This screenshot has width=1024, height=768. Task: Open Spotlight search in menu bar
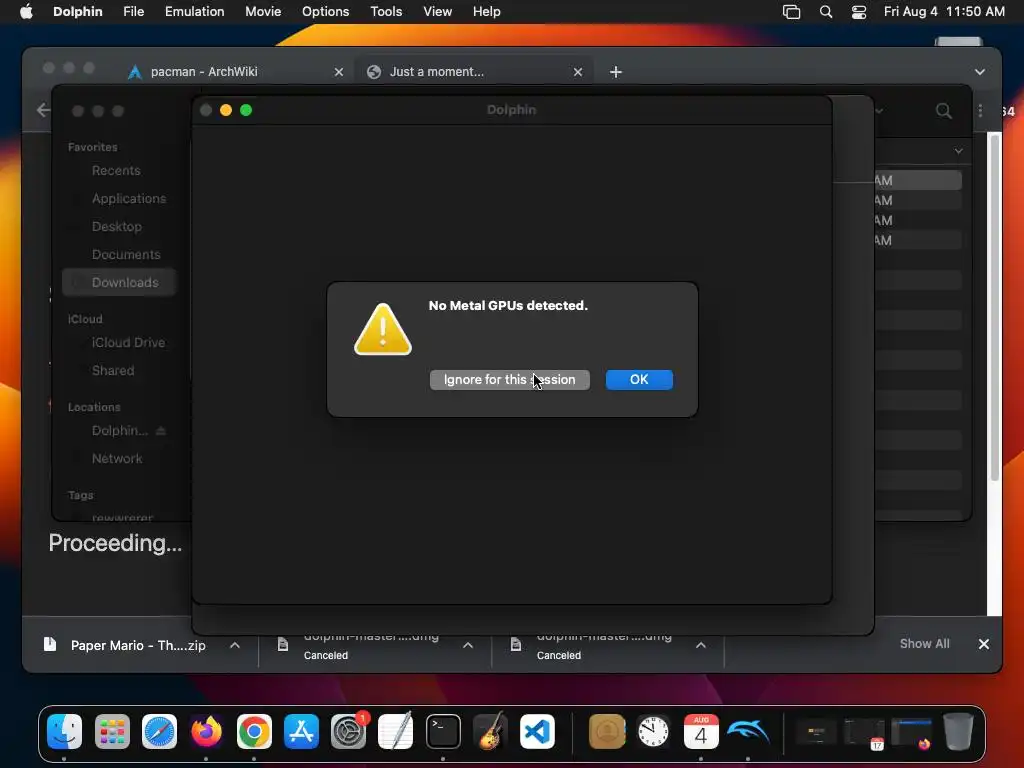[x=825, y=12]
